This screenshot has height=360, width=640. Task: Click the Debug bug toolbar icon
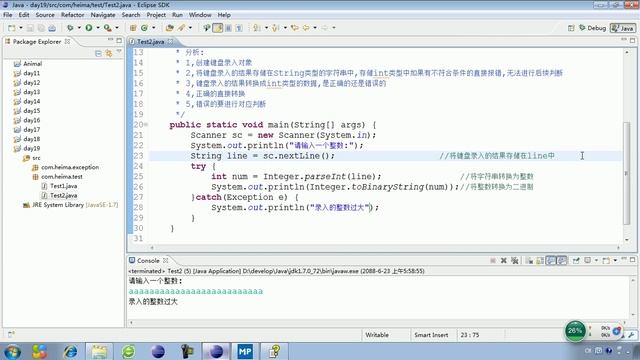click(x=70, y=28)
